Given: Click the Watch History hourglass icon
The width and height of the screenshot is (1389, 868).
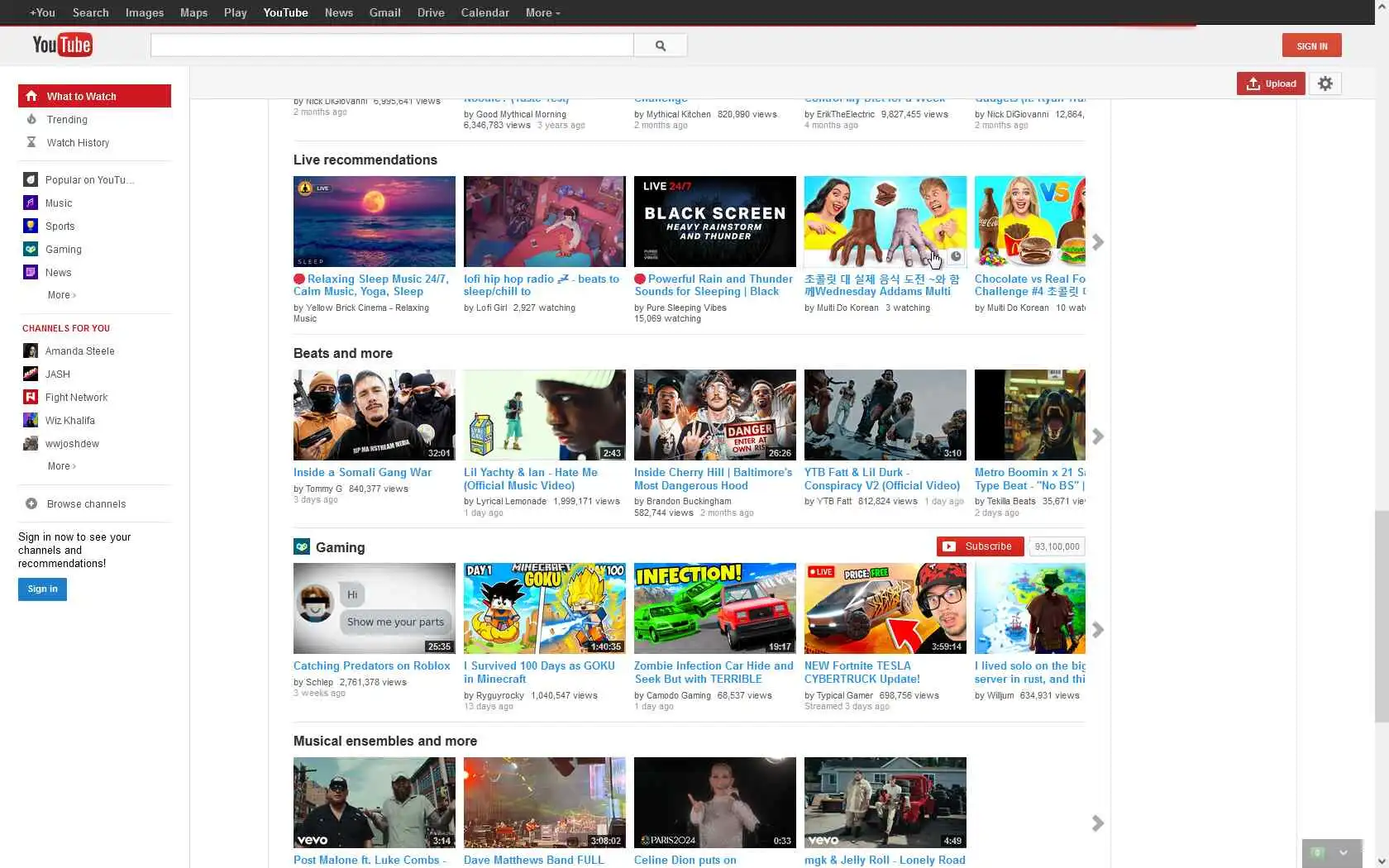Looking at the screenshot, I should pos(31,142).
